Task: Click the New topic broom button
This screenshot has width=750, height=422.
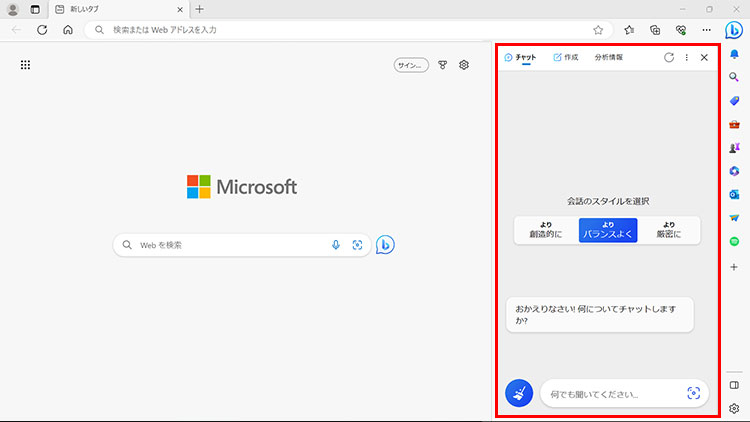Action: 519,393
